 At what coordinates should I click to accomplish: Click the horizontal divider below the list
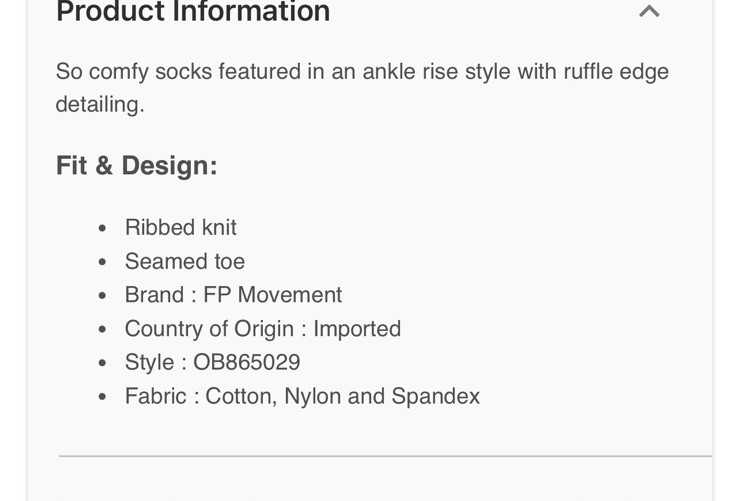pos(385,456)
